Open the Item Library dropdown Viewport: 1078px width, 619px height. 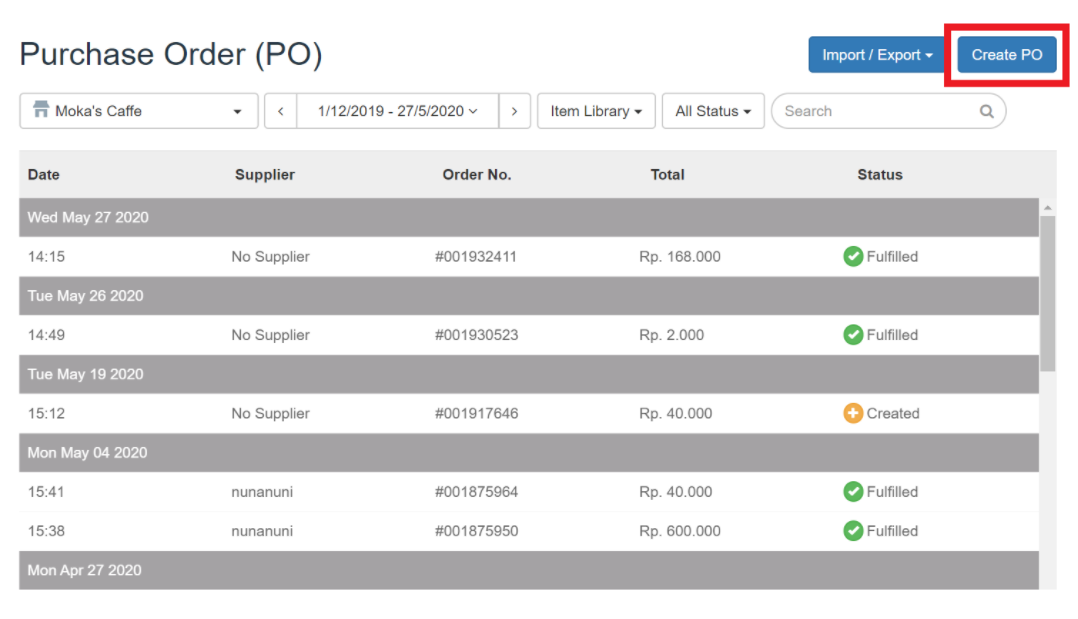[x=596, y=111]
